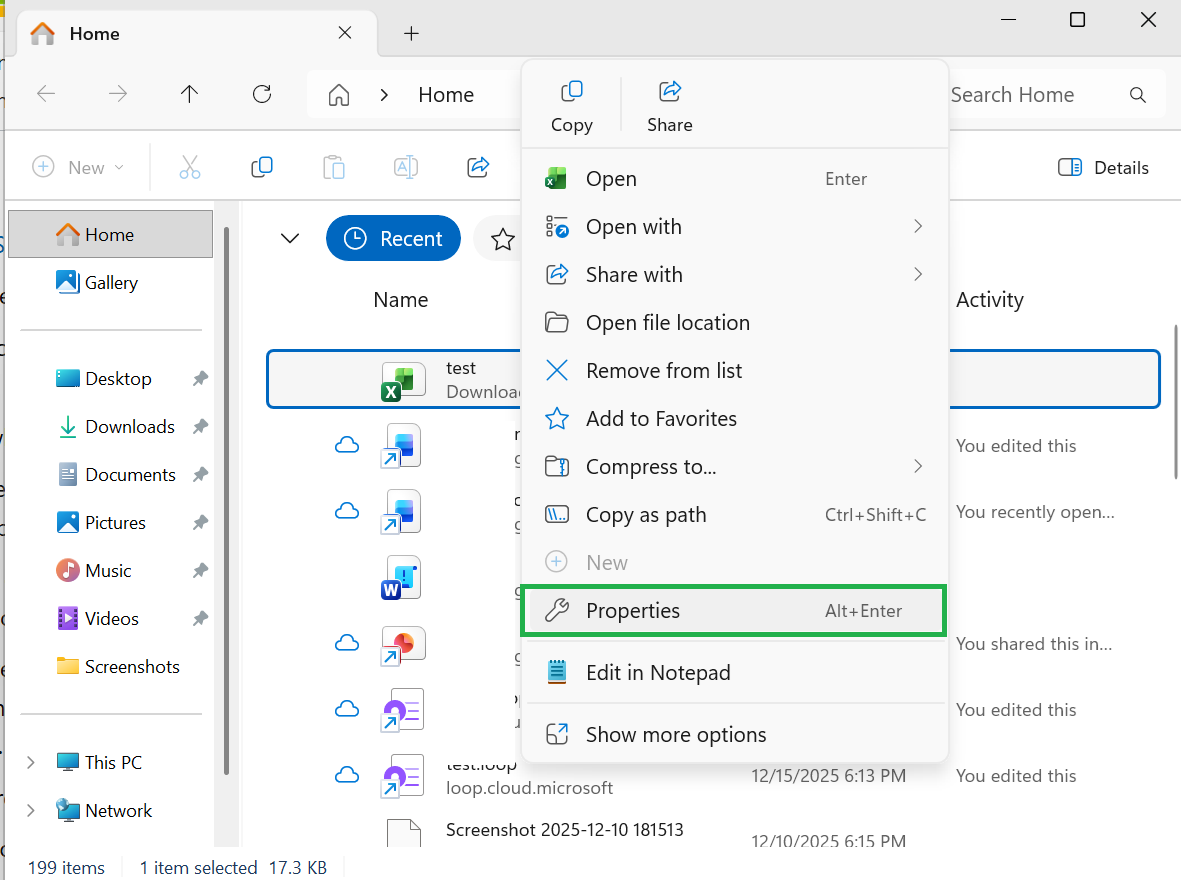Select the test.loop file row

[713, 776]
